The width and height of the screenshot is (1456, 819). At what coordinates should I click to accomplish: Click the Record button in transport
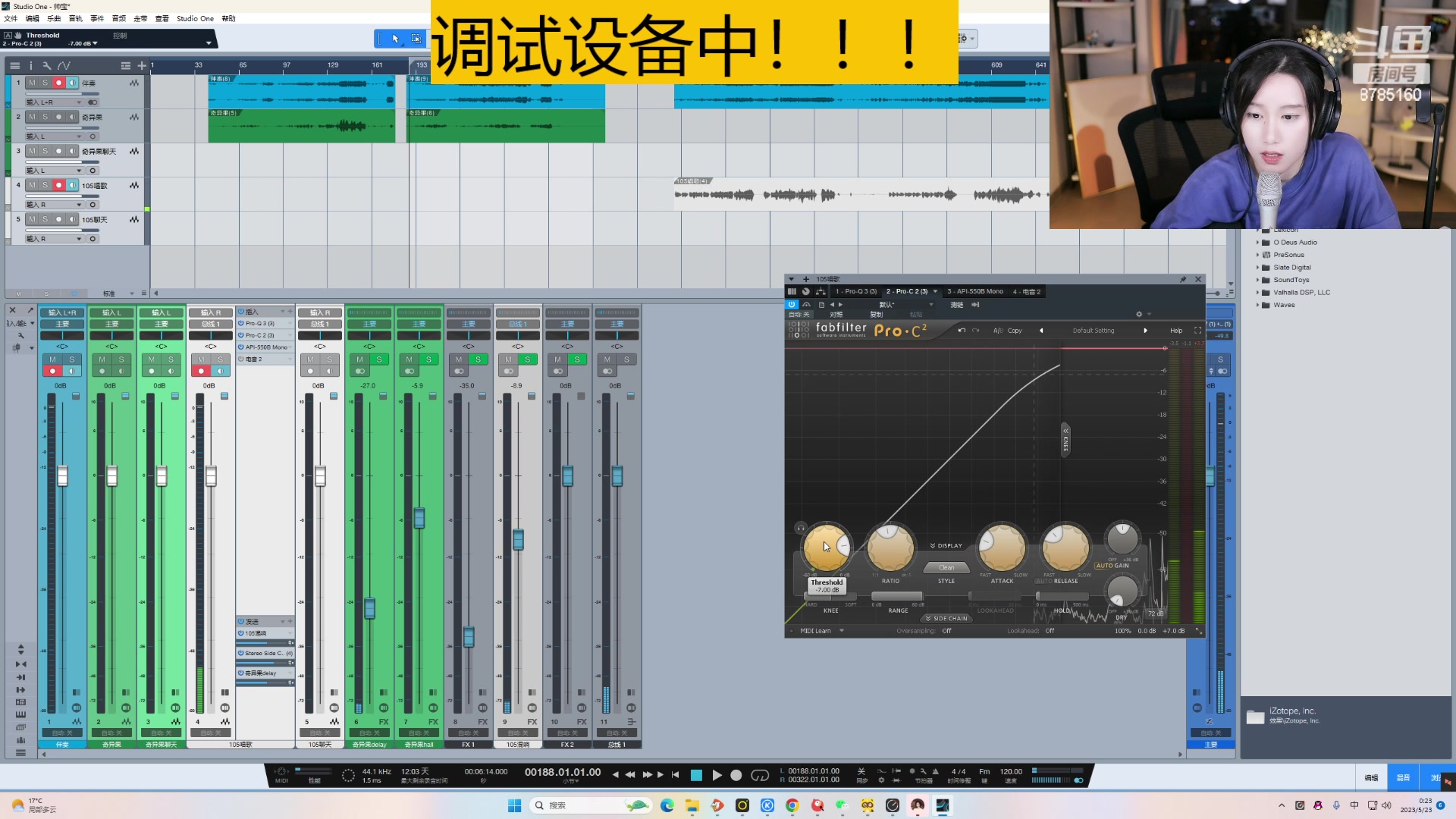point(736,775)
